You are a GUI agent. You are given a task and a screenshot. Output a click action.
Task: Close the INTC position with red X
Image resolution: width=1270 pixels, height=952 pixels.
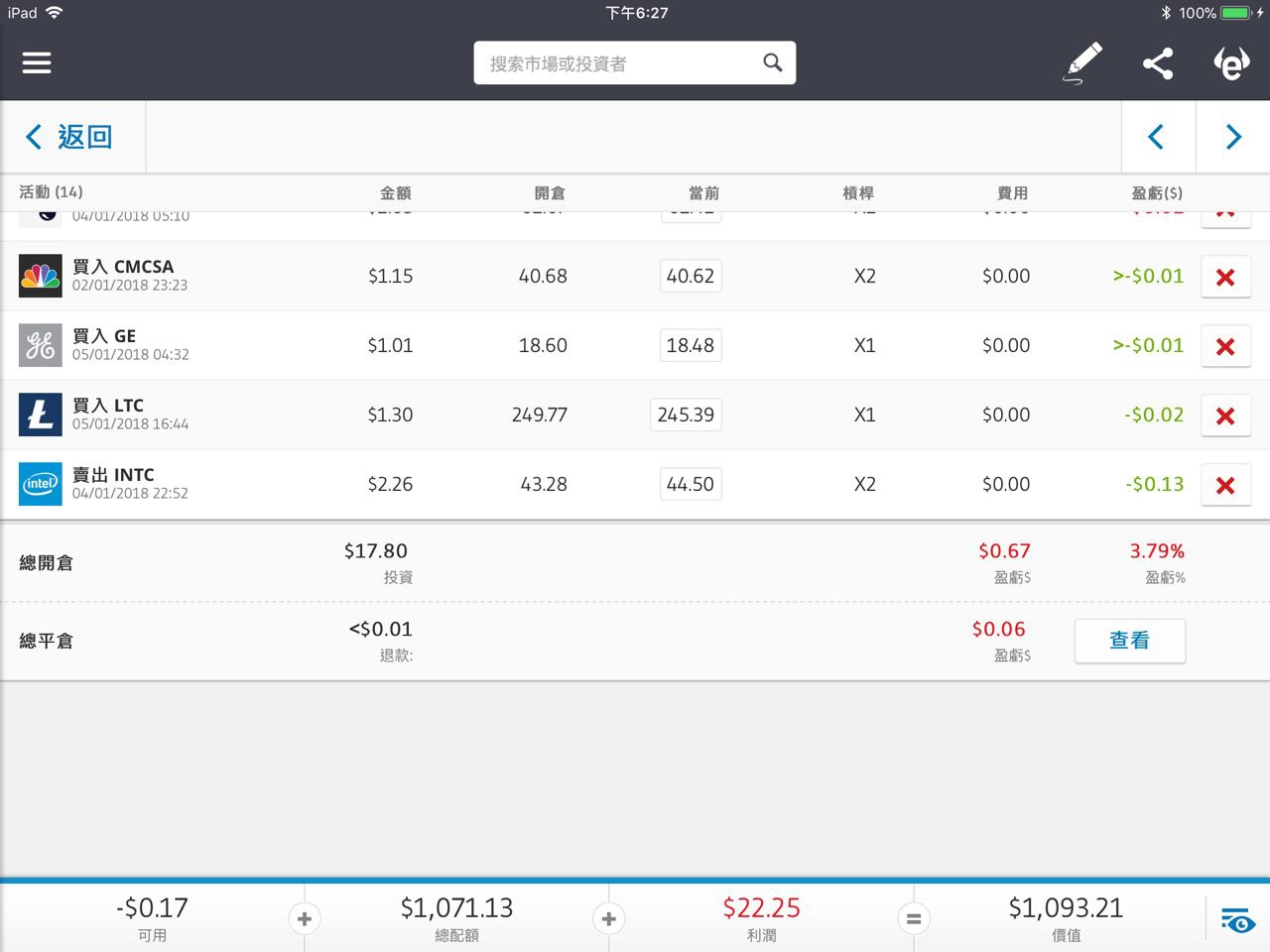1225,485
